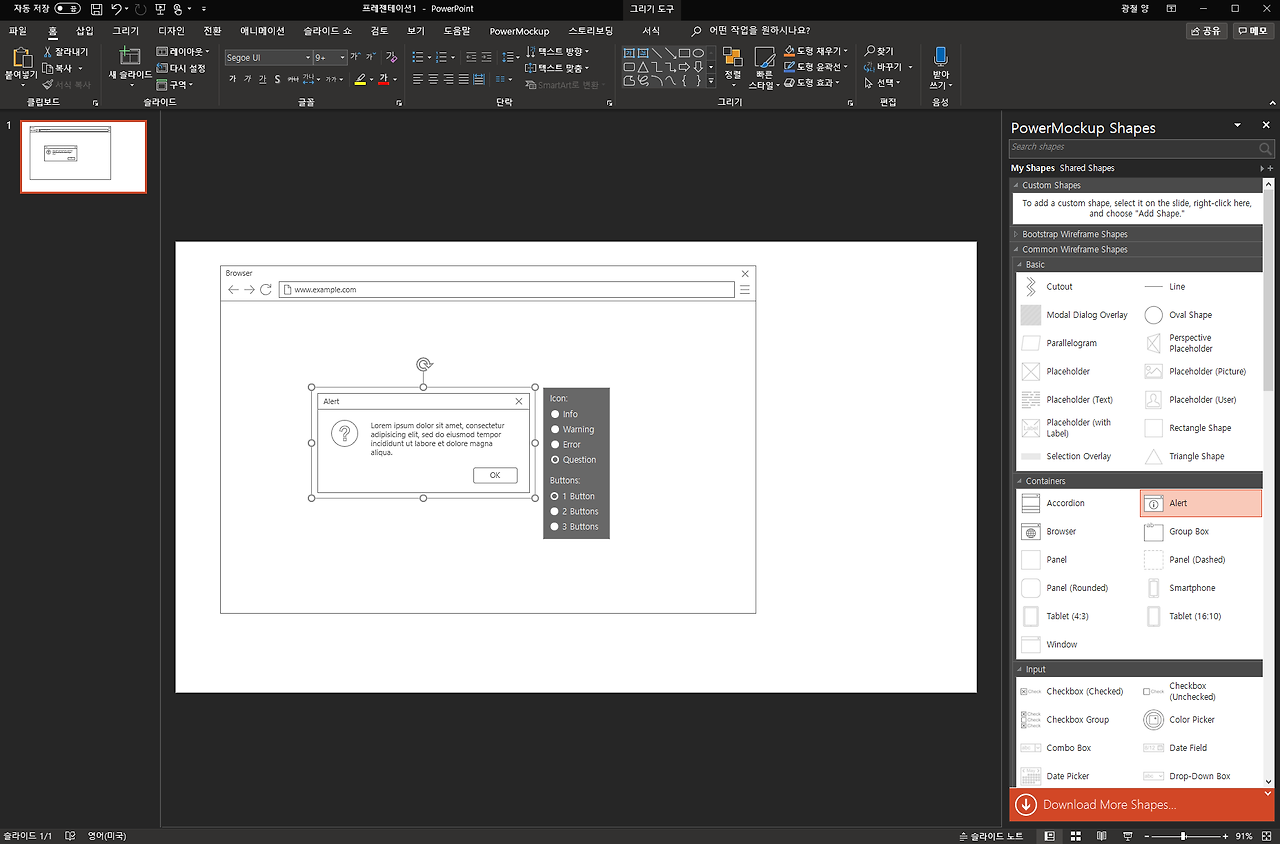The image size is (1280, 844).
Task: Click the Find (찾기) magnifier icon
Action: click(871, 51)
